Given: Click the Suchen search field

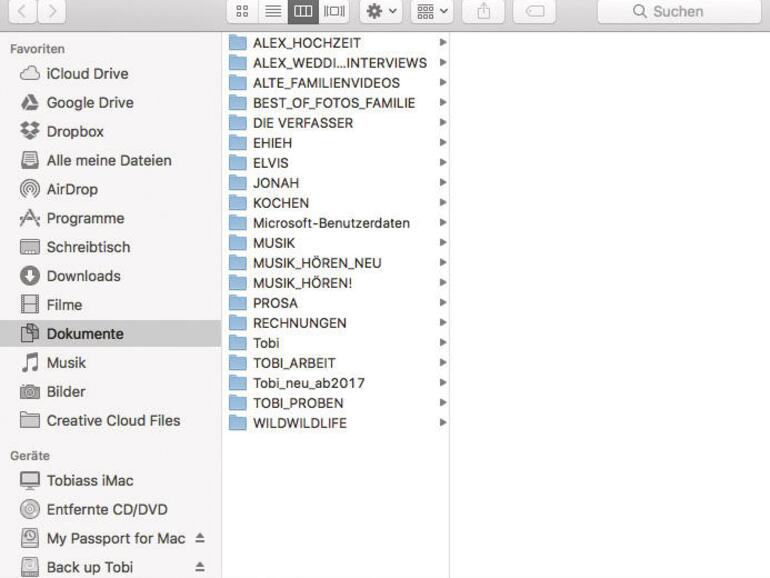Looking at the screenshot, I should [x=679, y=11].
